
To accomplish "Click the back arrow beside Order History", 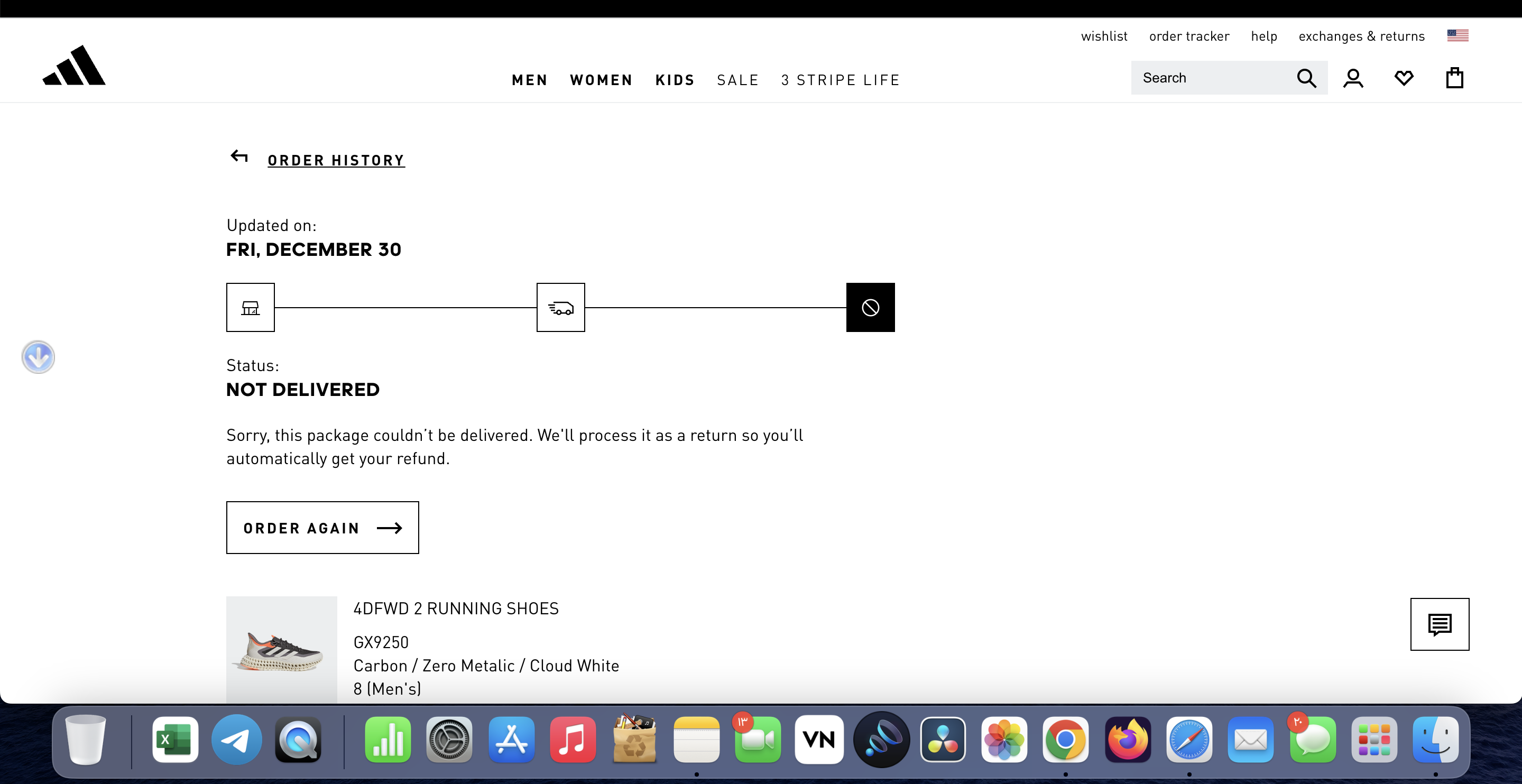I will [239, 156].
